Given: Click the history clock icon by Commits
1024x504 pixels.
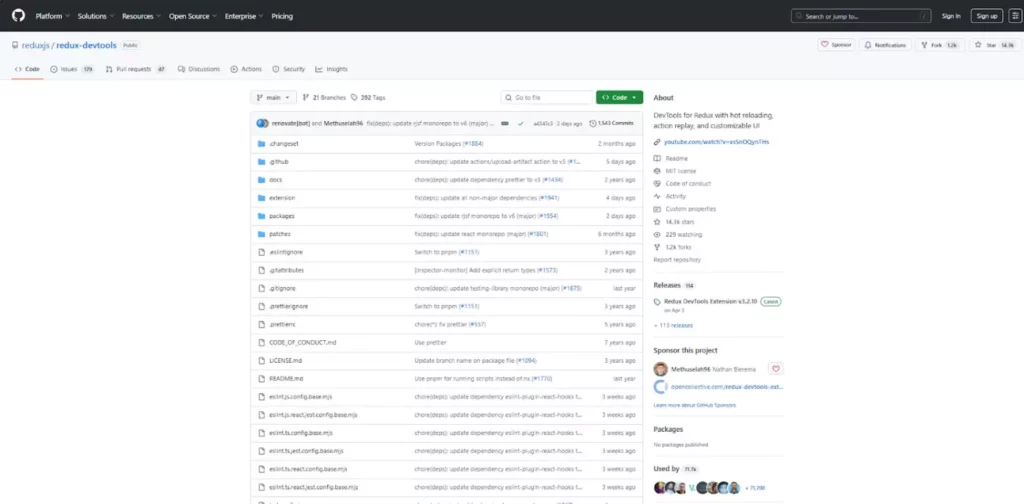Looking at the screenshot, I should point(592,123).
